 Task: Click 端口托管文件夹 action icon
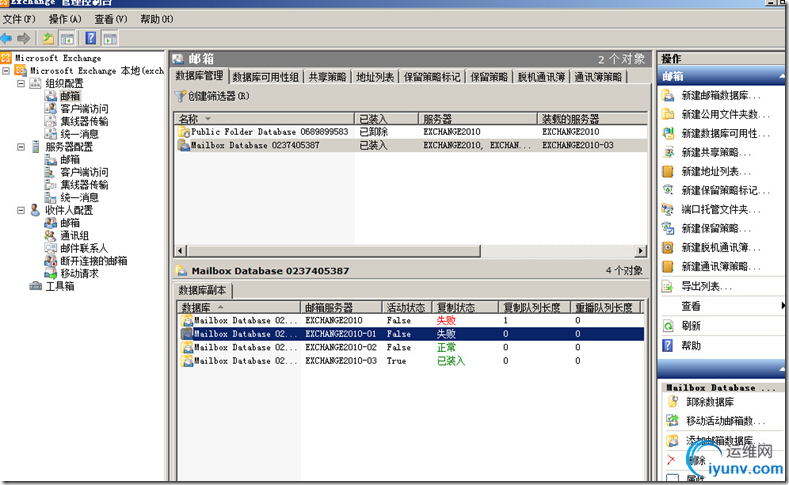pyautogui.click(x=668, y=209)
